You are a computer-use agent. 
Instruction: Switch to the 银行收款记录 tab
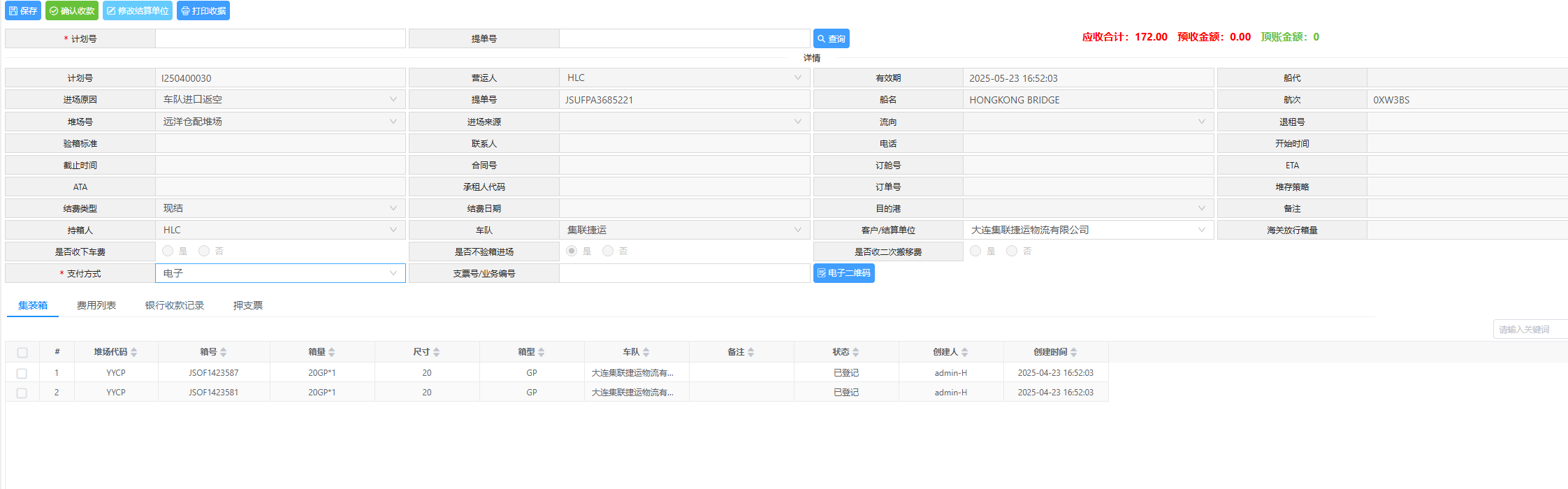175,305
